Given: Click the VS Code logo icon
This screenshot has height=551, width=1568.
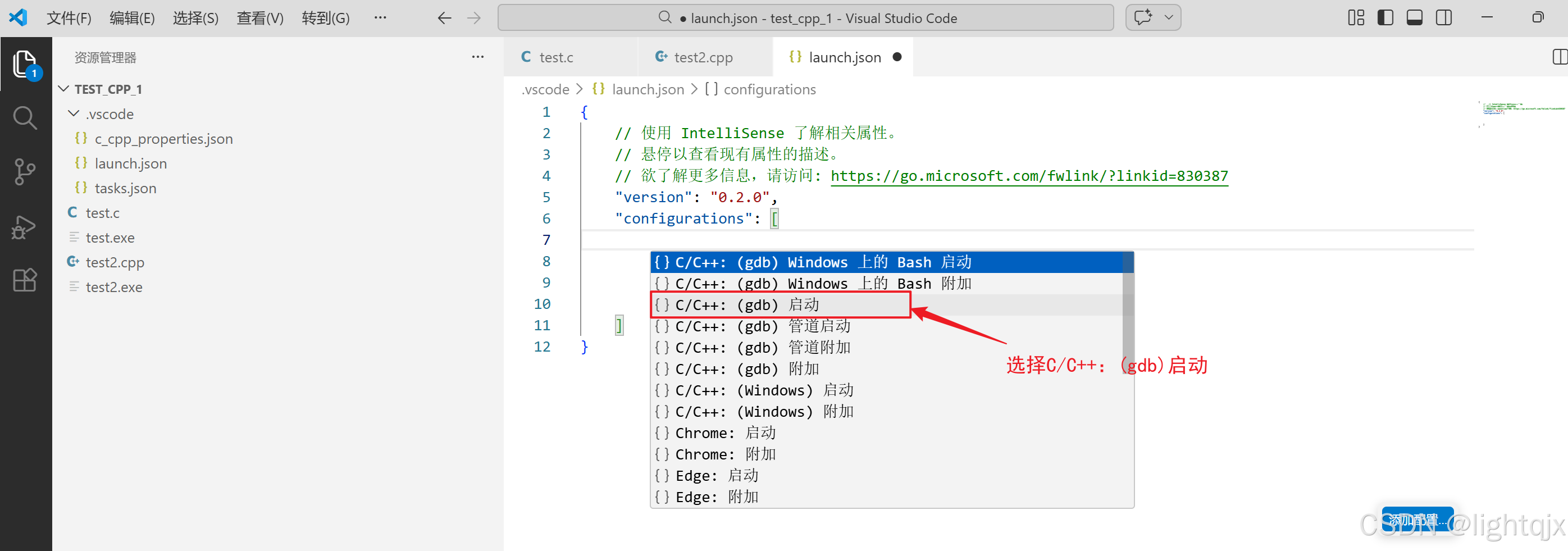Looking at the screenshot, I should pyautogui.click(x=19, y=17).
